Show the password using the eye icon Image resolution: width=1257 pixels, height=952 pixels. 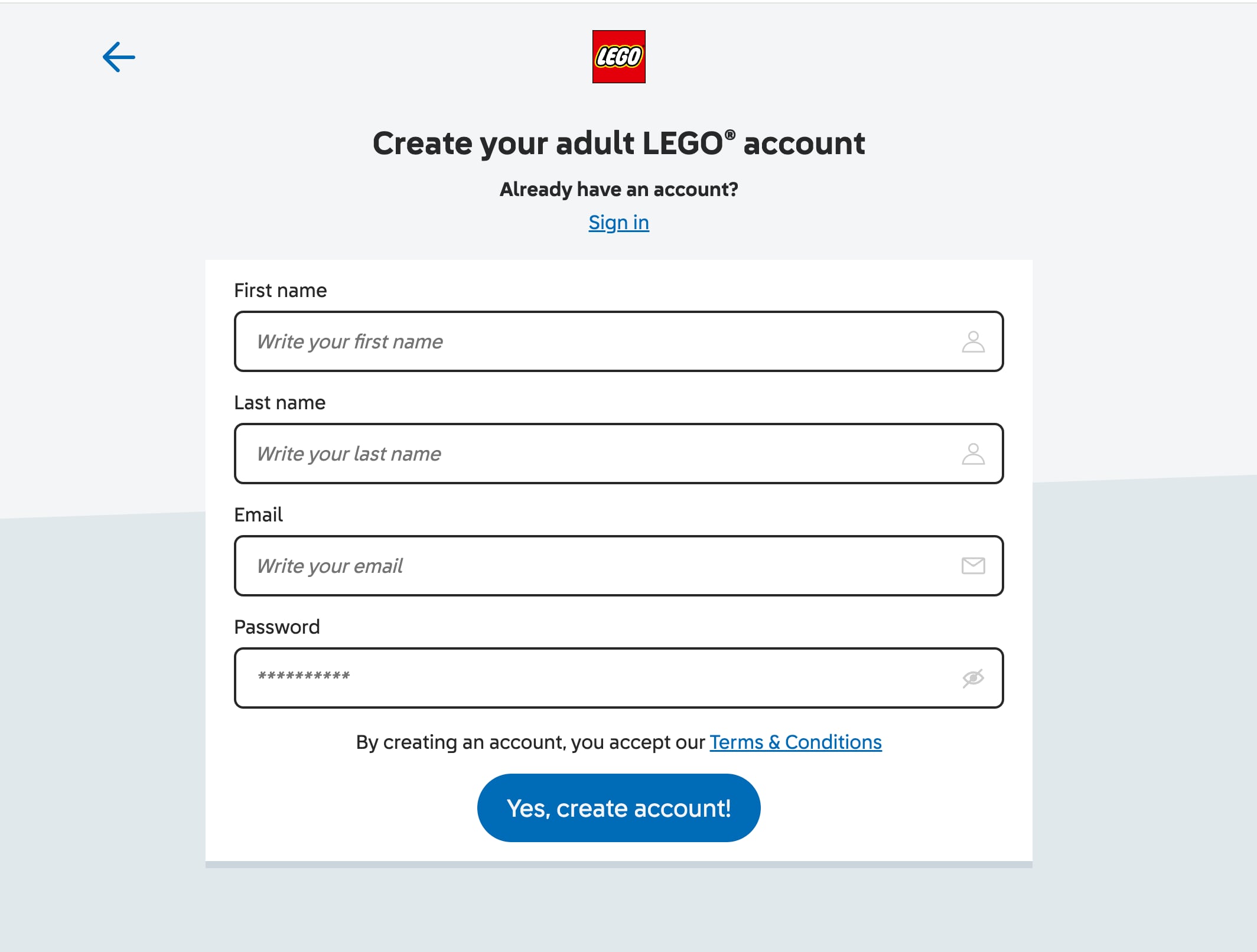point(973,677)
